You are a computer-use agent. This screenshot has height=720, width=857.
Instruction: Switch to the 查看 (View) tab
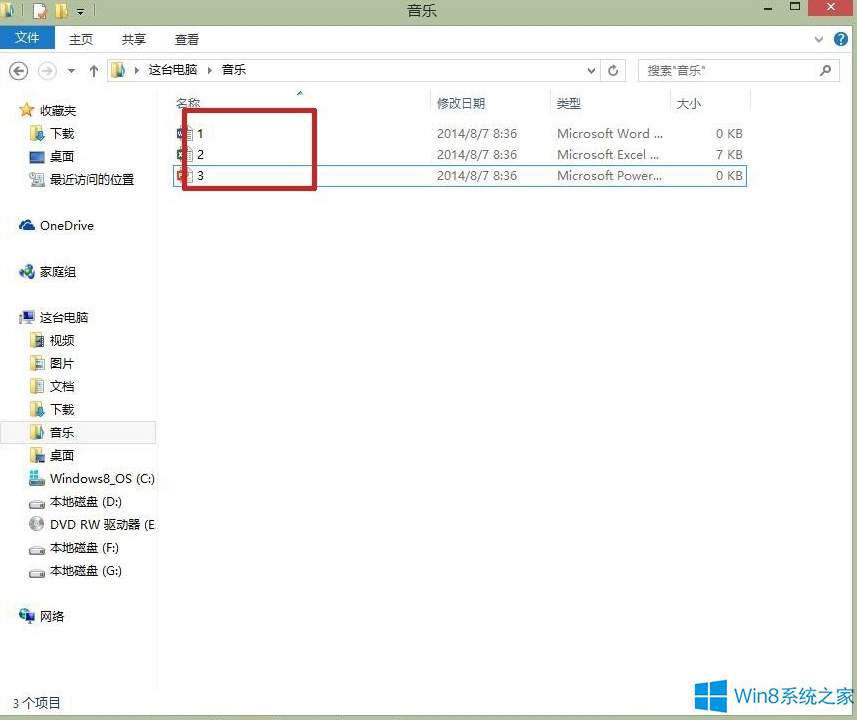(x=186, y=39)
